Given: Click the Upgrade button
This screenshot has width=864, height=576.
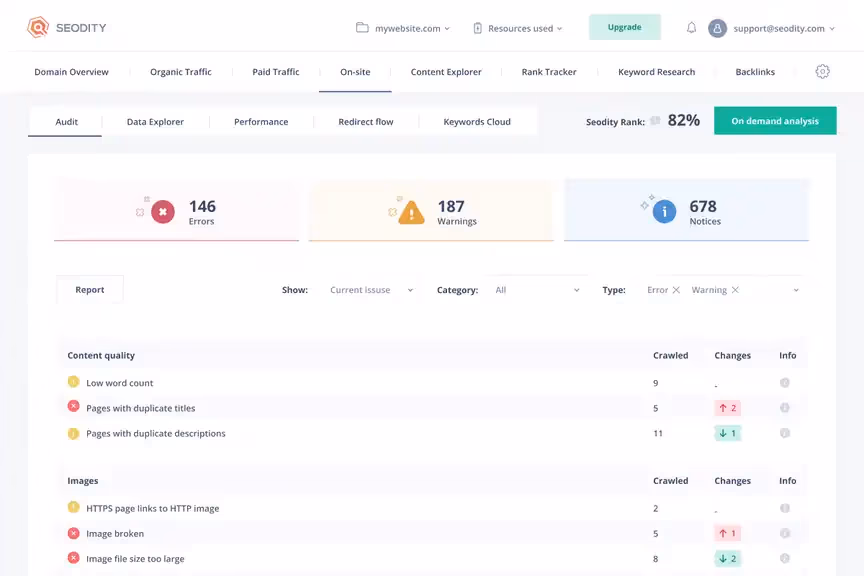Looking at the screenshot, I should [x=624, y=27].
